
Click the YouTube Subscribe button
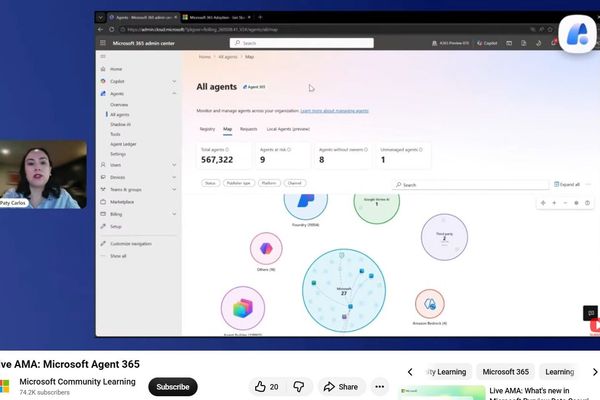(x=173, y=387)
